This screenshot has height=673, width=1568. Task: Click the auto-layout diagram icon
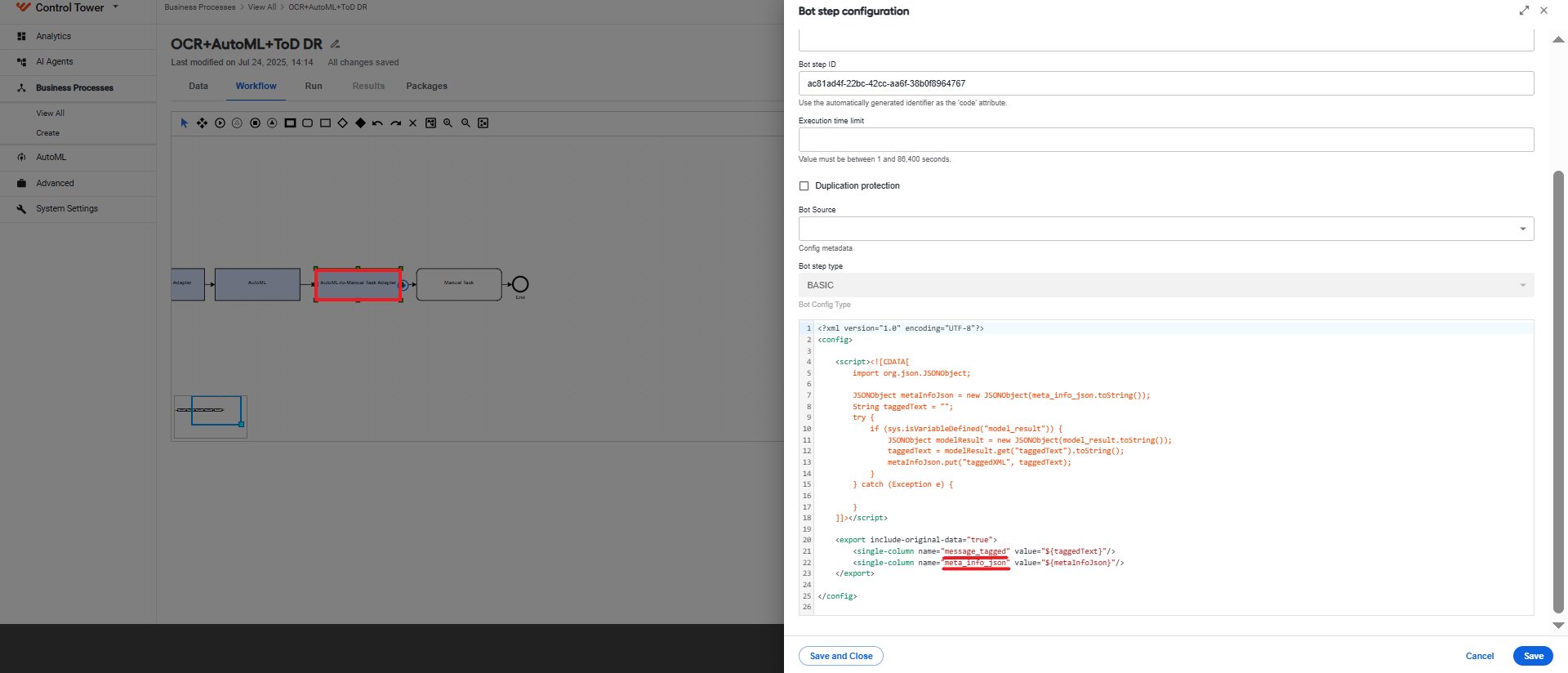tap(430, 123)
